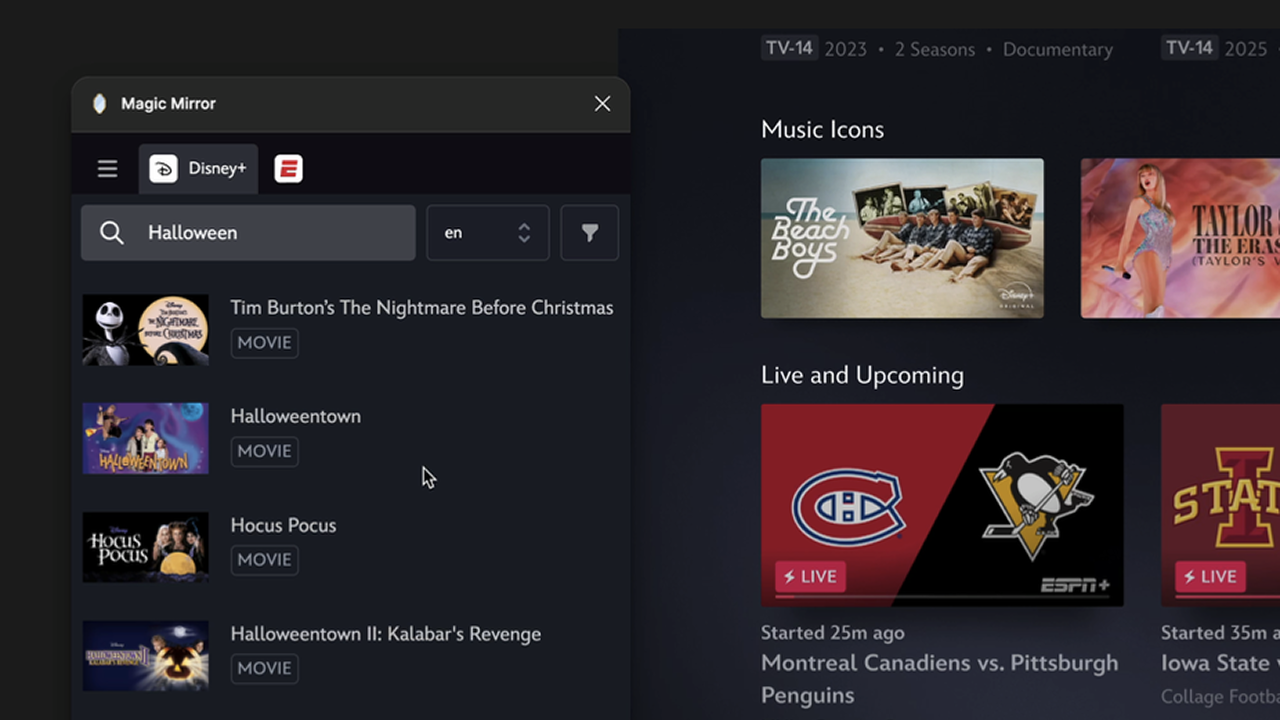Viewport: 1280px width, 720px height.
Task: Open The Beach Boys documentary tile
Action: (x=902, y=238)
